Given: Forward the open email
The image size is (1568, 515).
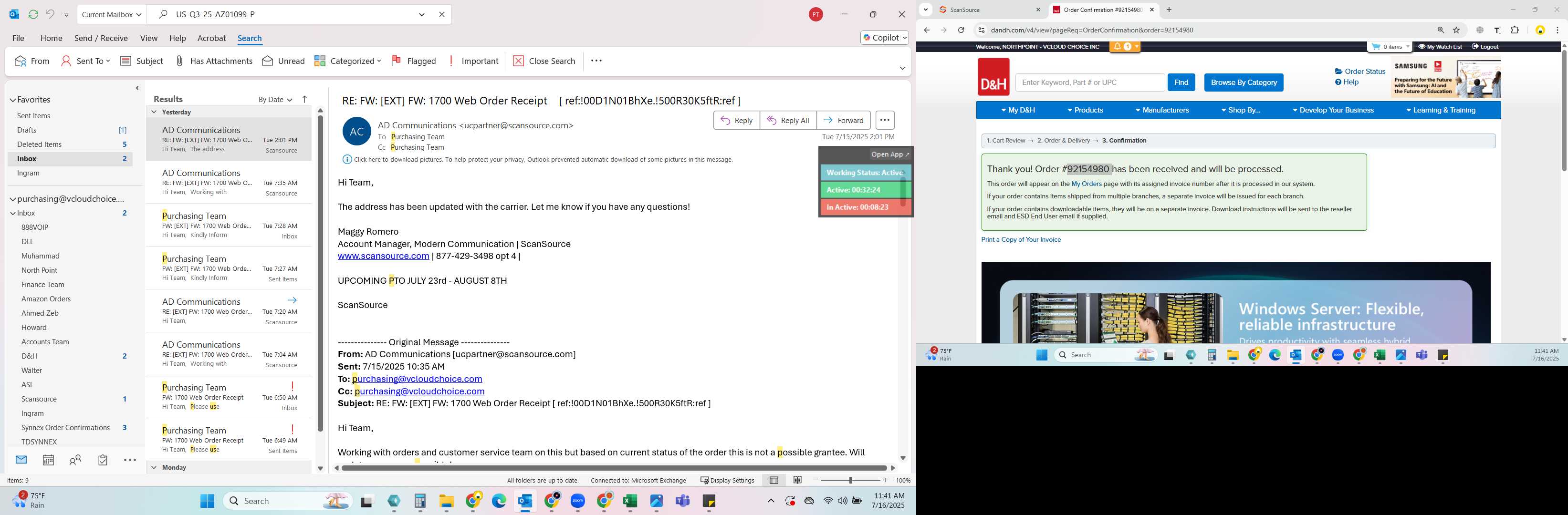Looking at the screenshot, I should pos(844,120).
